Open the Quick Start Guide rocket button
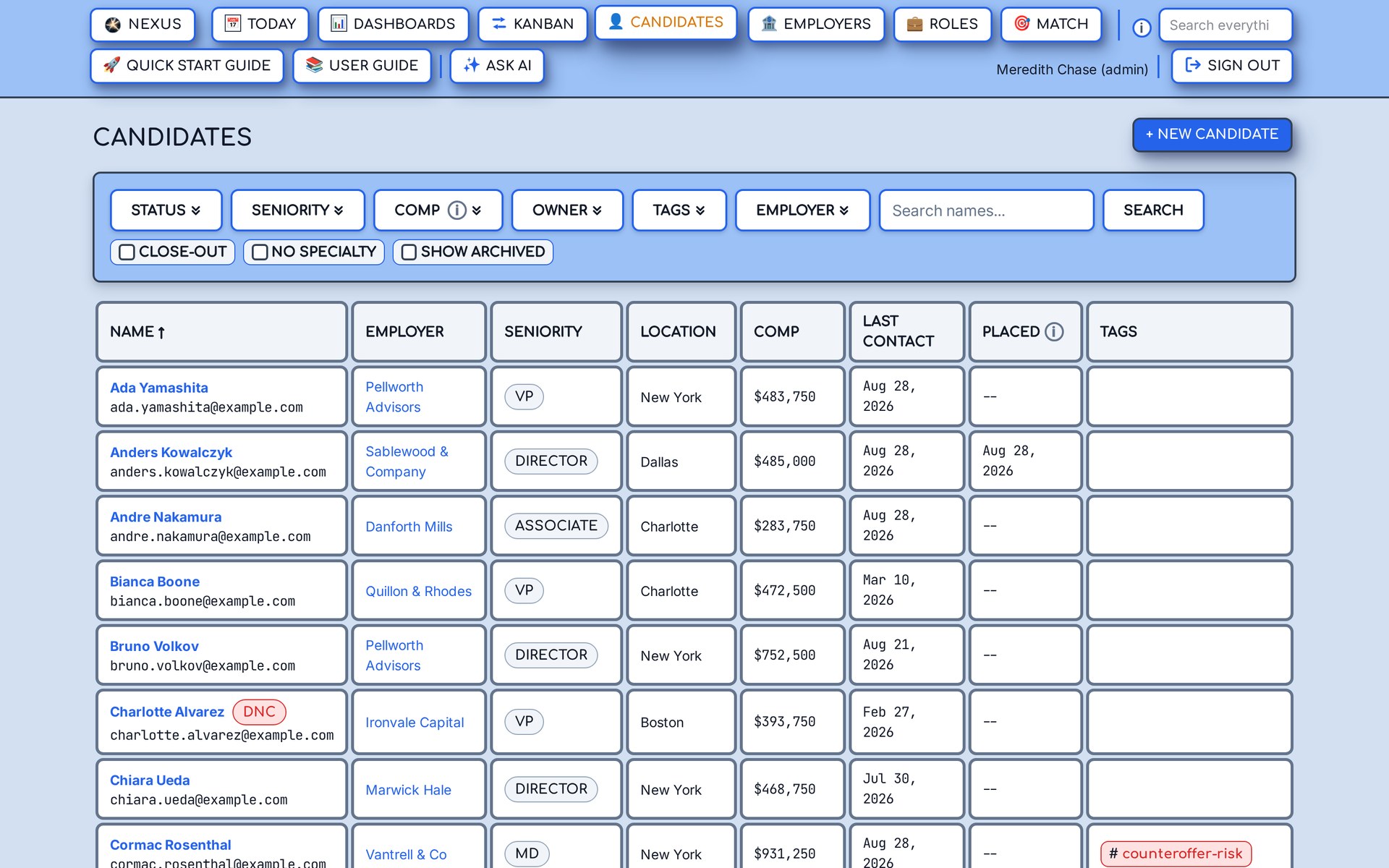This screenshot has height=868, width=1389. click(x=187, y=66)
